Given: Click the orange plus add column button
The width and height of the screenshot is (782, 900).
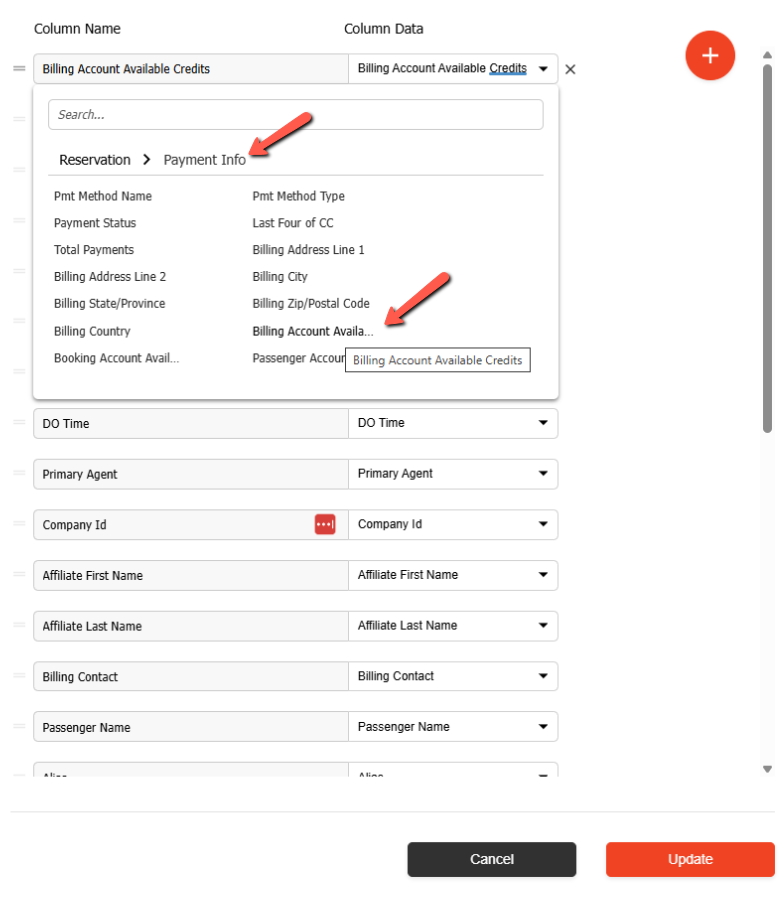Looking at the screenshot, I should click(x=710, y=56).
